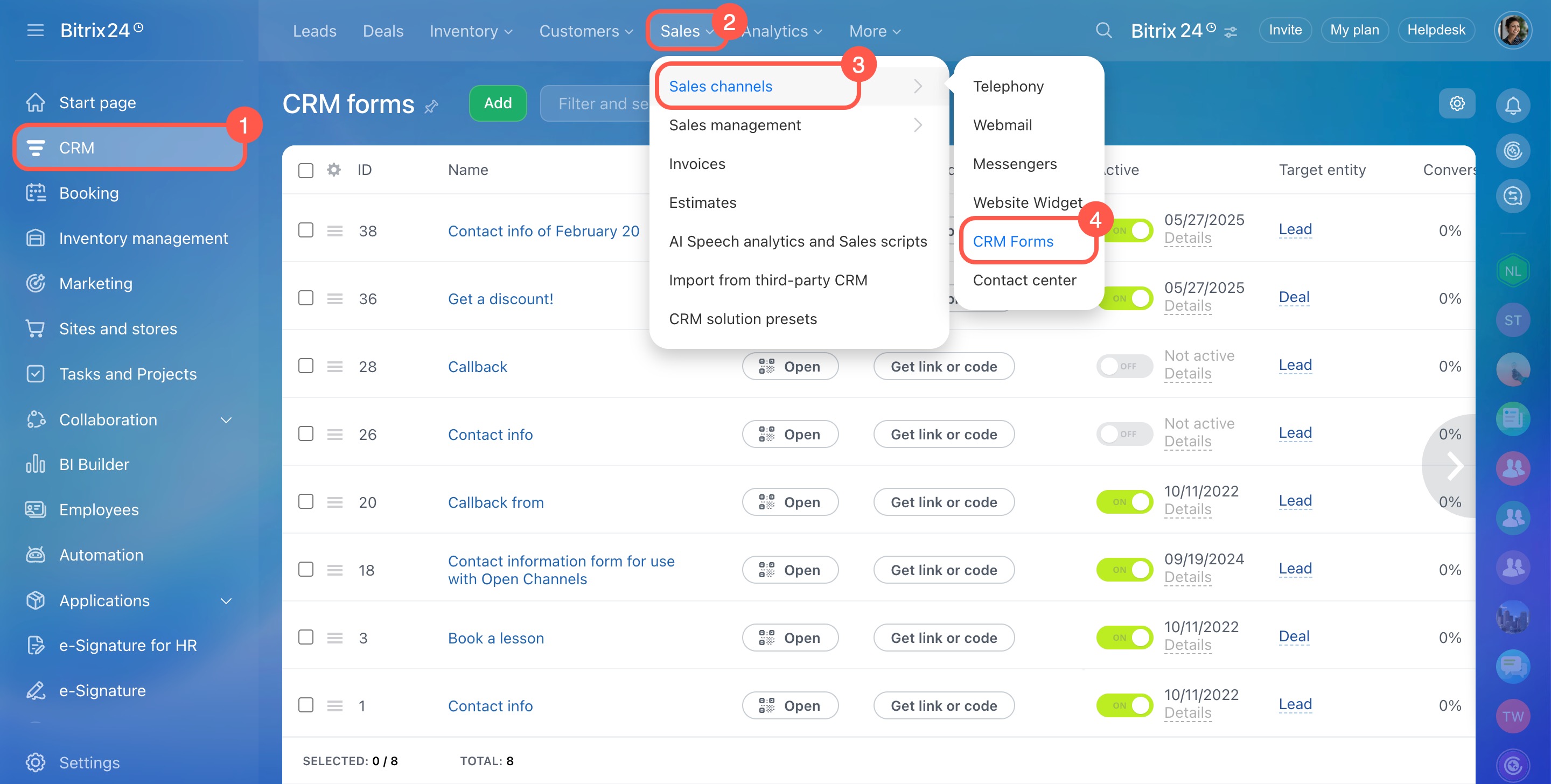Click drag handle for Callback row
This screenshot has height=784, width=1551.
335,367
